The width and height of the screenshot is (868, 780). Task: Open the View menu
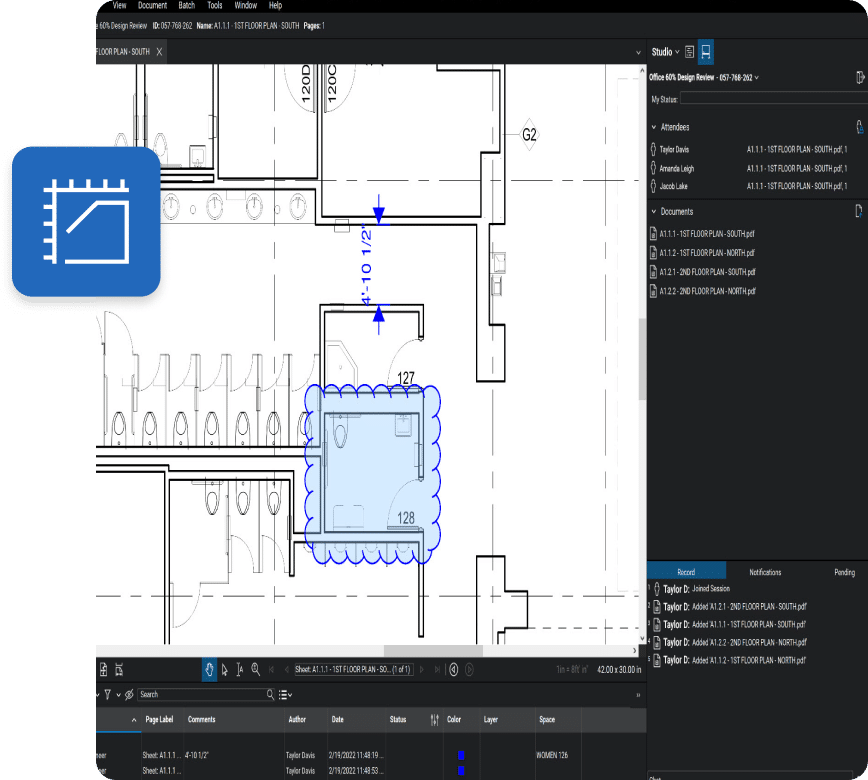pyautogui.click(x=120, y=6)
